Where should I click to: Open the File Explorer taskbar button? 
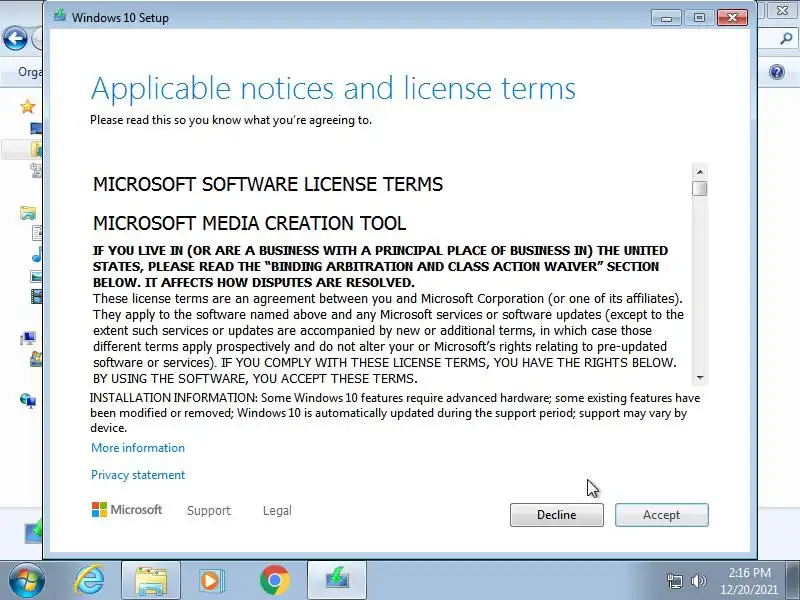(x=151, y=581)
